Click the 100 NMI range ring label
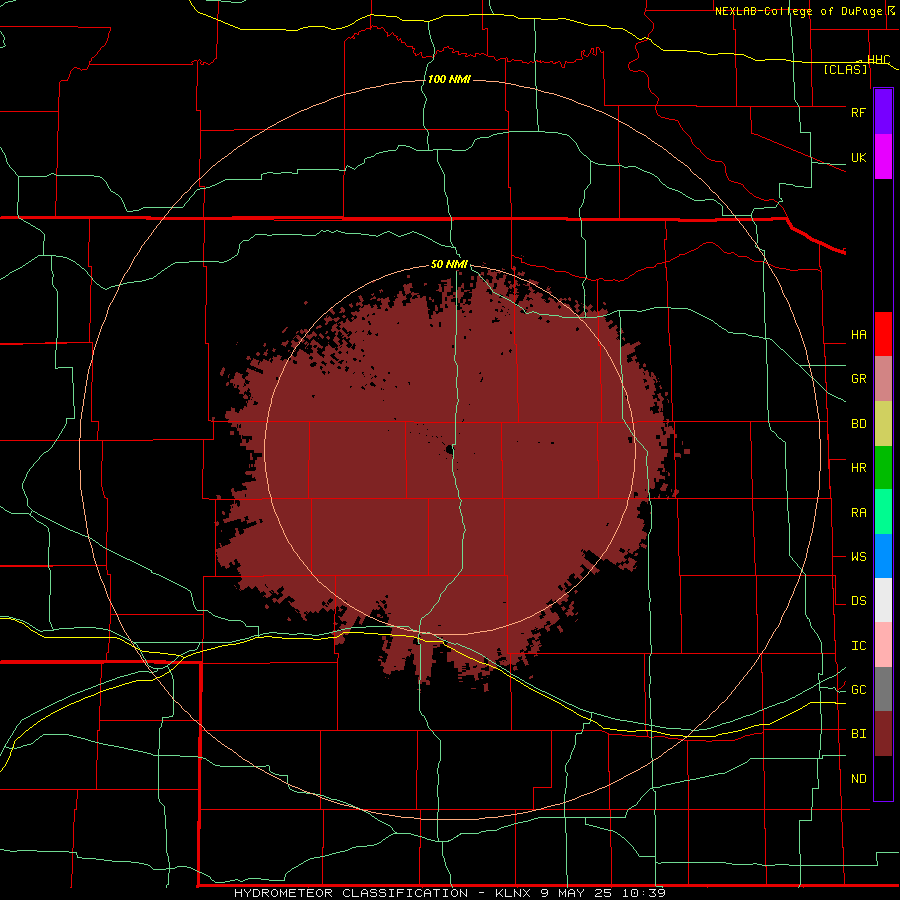This screenshot has width=900, height=900. (449, 79)
